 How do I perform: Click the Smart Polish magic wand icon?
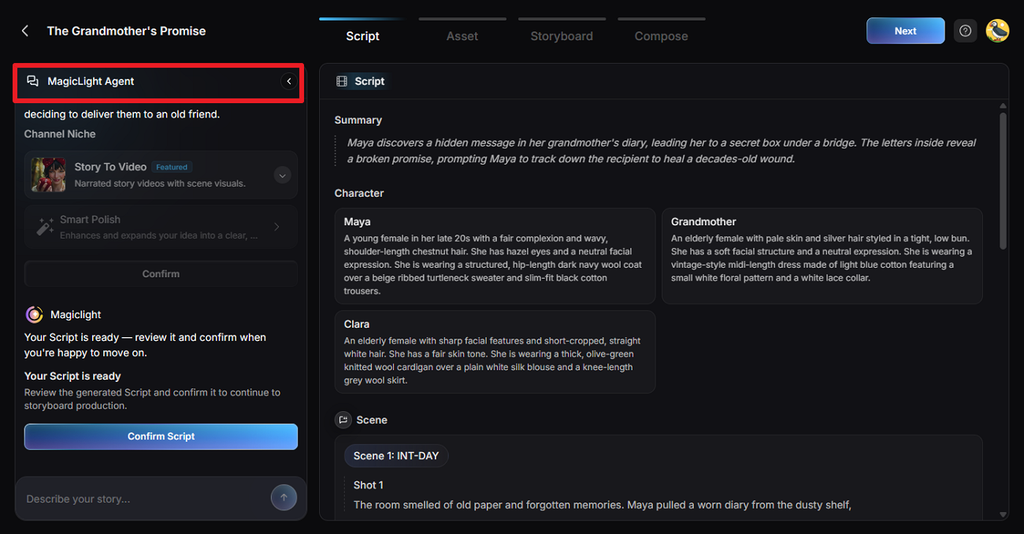pyautogui.click(x=45, y=227)
